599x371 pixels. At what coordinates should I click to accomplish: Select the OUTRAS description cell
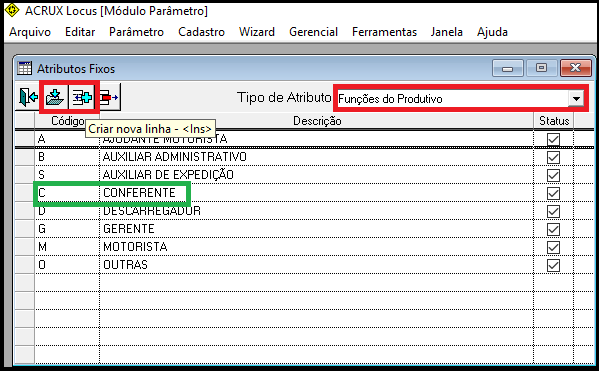pyautogui.click(x=316, y=264)
